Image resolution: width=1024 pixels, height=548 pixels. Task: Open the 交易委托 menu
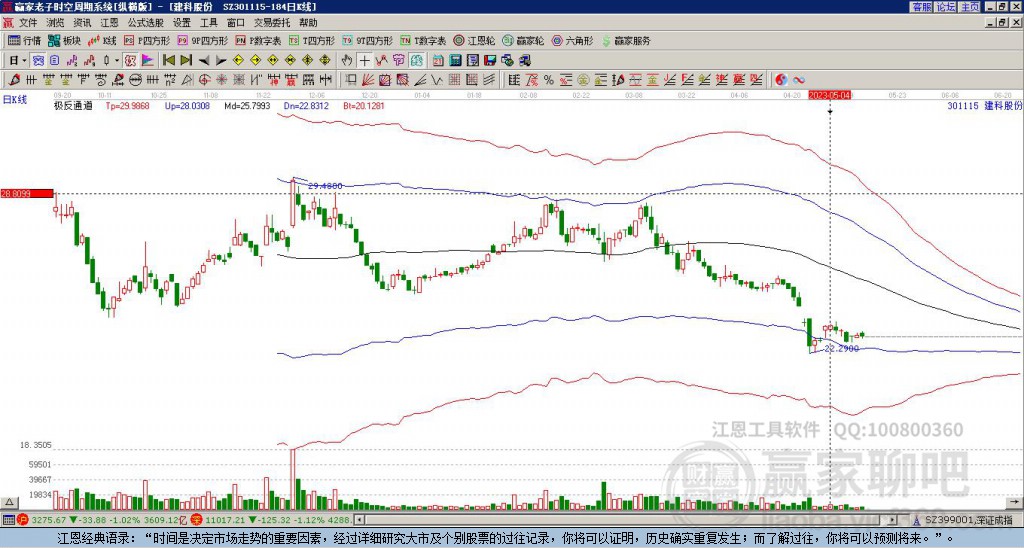[x=272, y=23]
